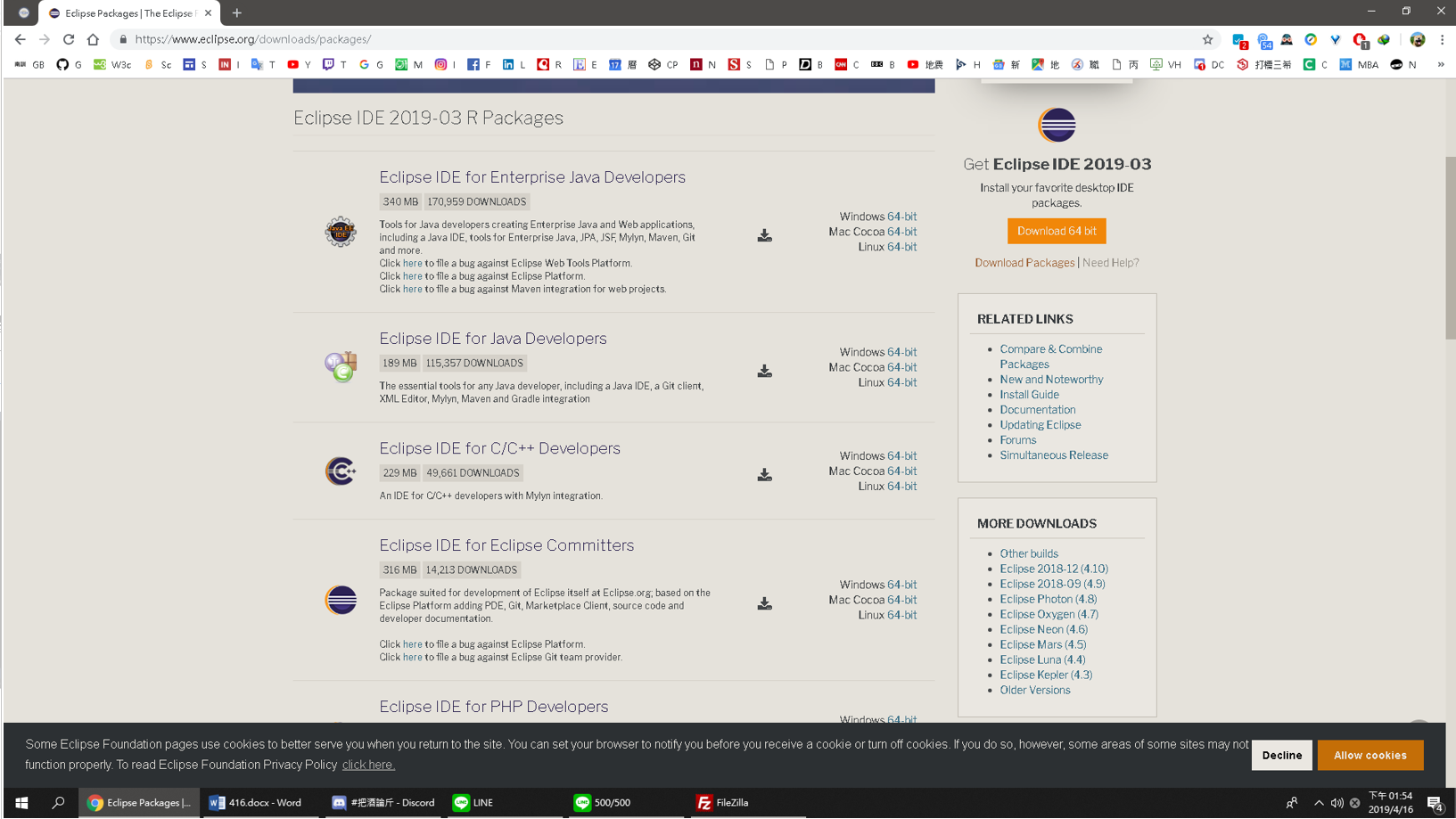The image size is (1456, 819).
Task: Open FileZilla from the taskbar
Action: click(x=747, y=803)
